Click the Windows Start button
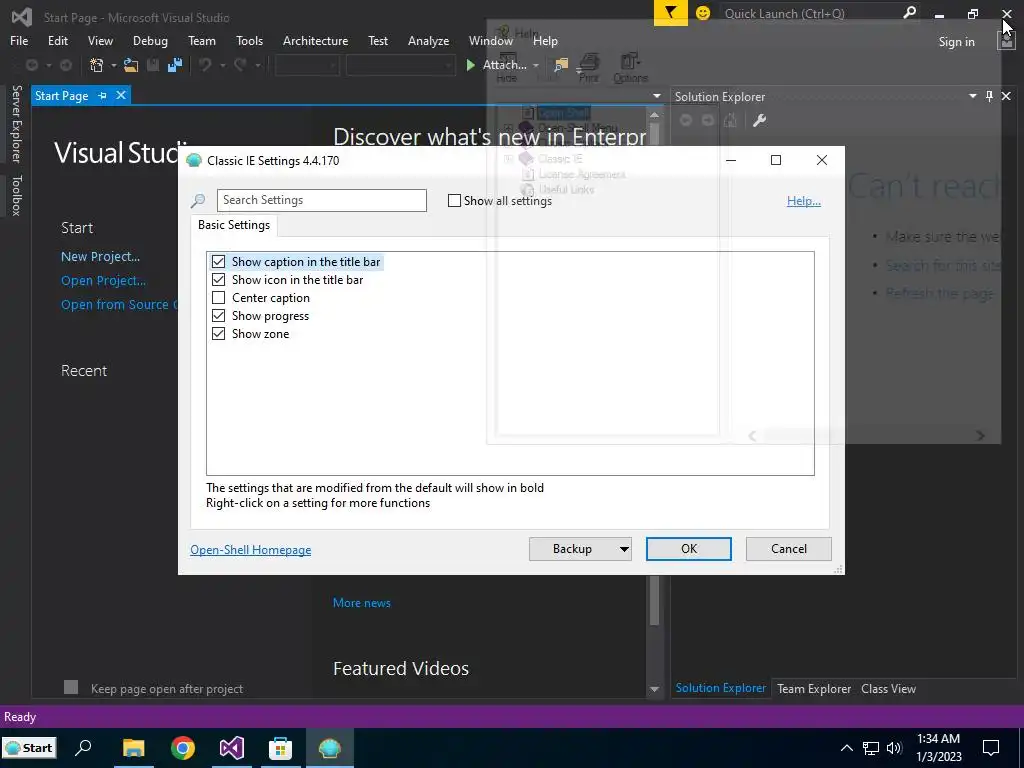 coord(29,748)
